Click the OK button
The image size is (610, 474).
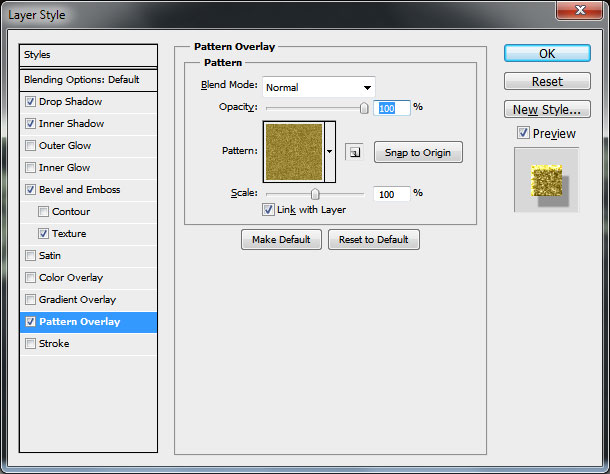pyautogui.click(x=547, y=53)
